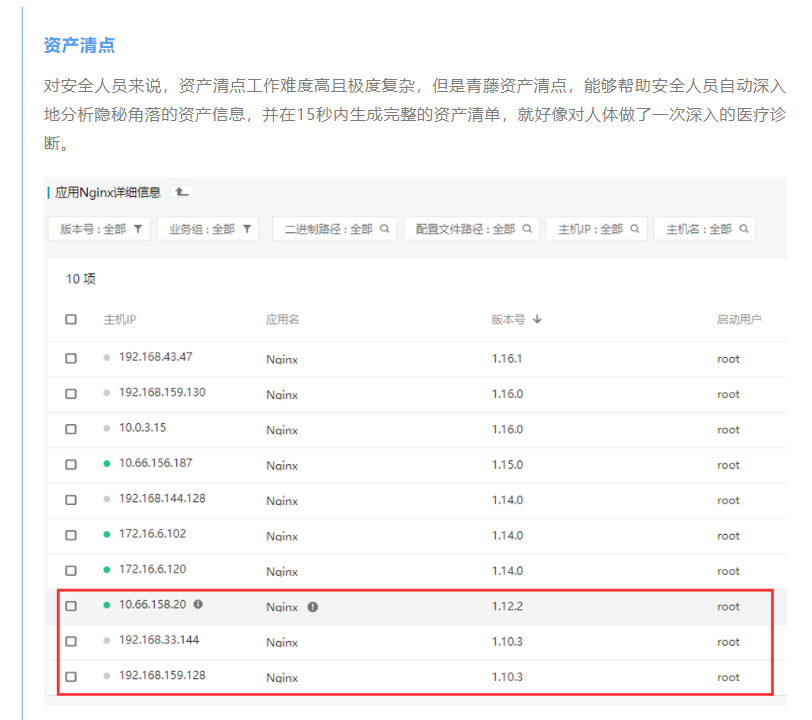Click the export icon beside 应用Nginx详细信息
Screen dimensions: 812x720
click(x=182, y=192)
